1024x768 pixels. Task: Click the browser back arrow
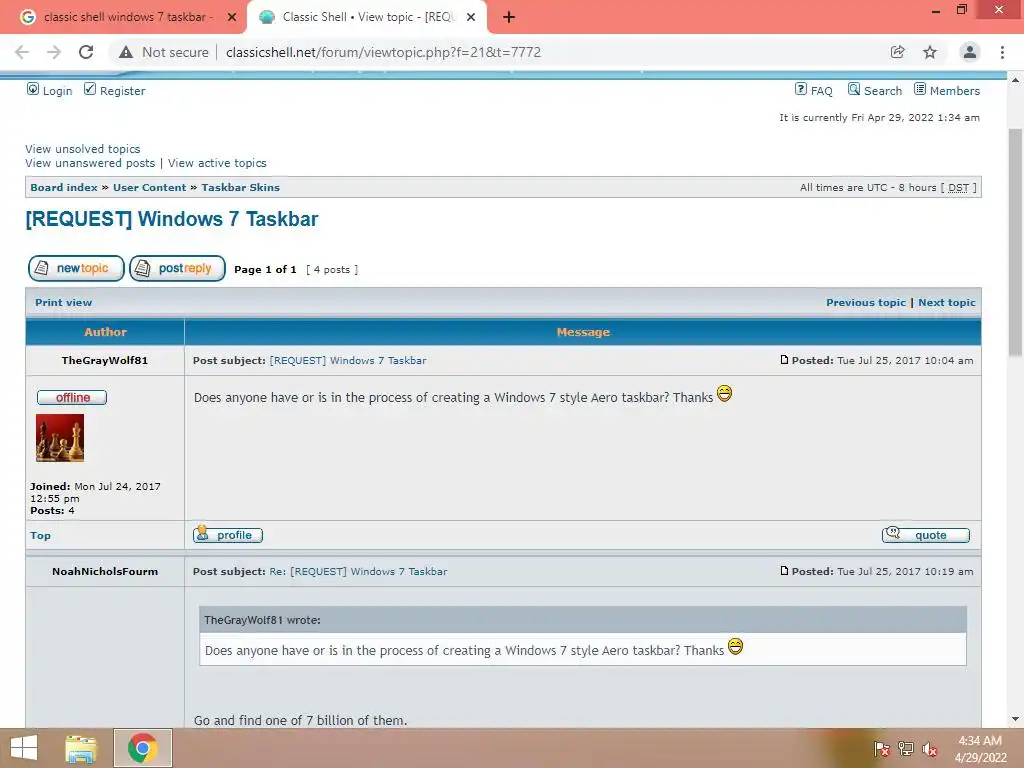click(22, 52)
